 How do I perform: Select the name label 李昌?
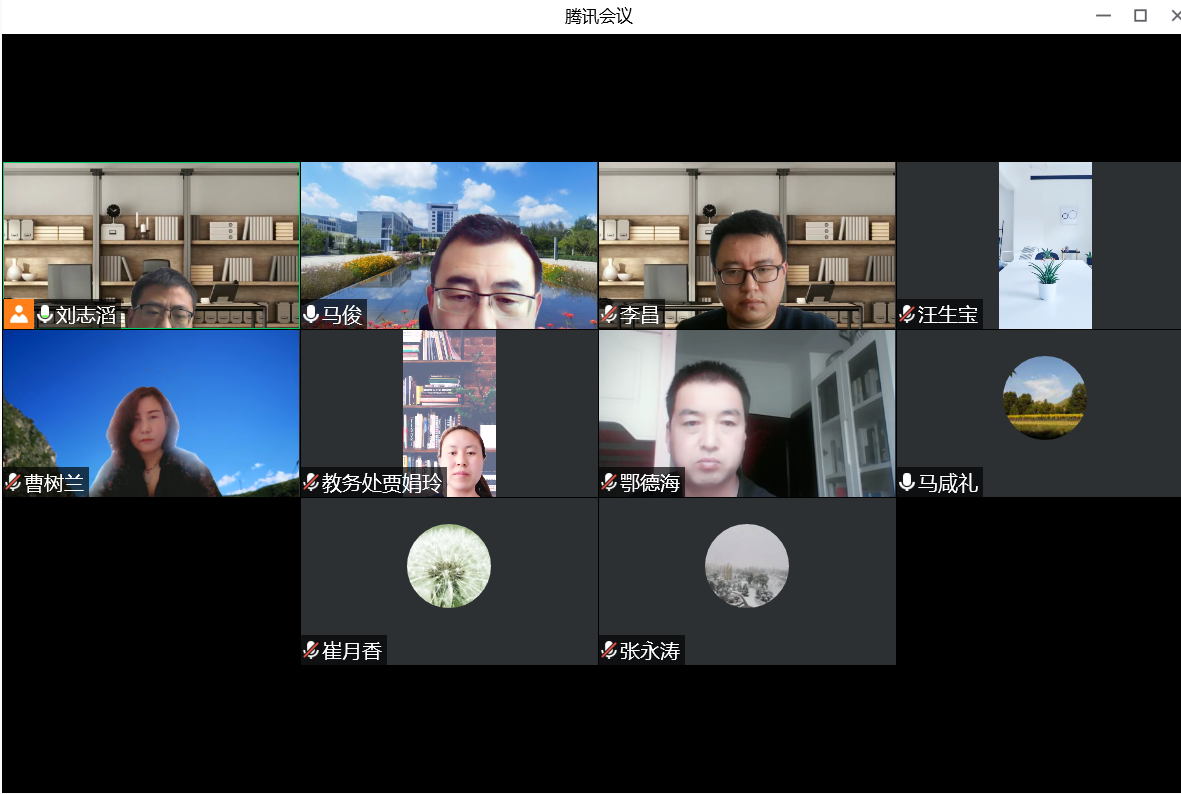(639, 315)
